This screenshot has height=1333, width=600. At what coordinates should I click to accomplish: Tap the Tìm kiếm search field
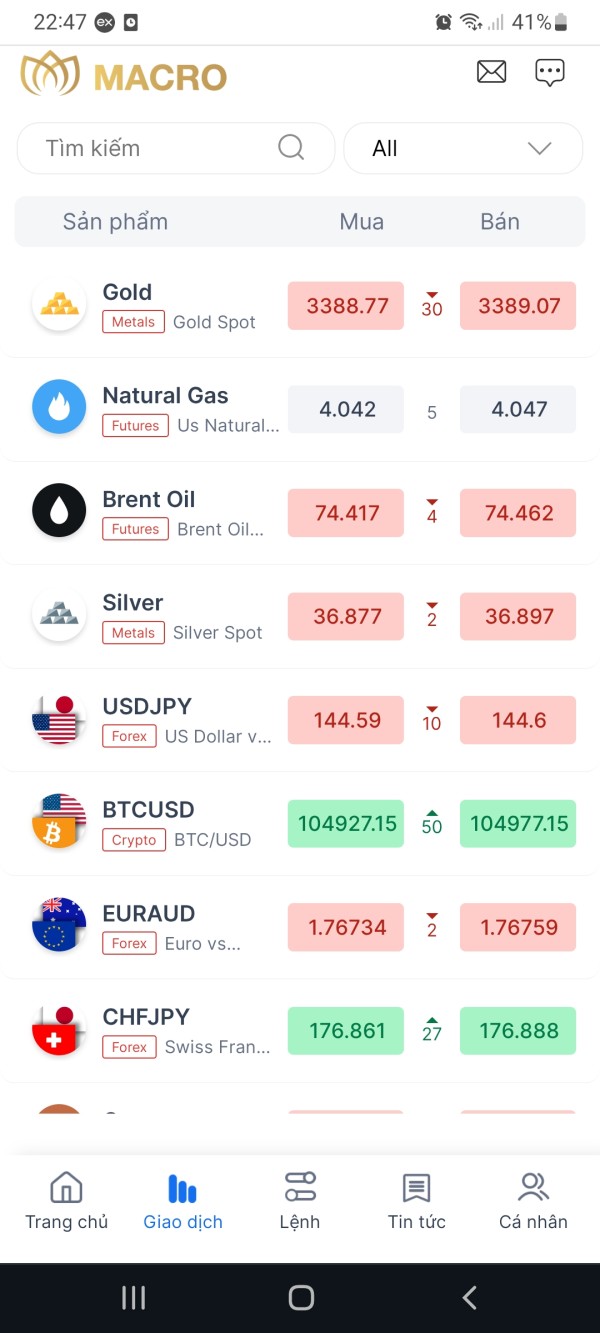pyautogui.click(x=150, y=149)
